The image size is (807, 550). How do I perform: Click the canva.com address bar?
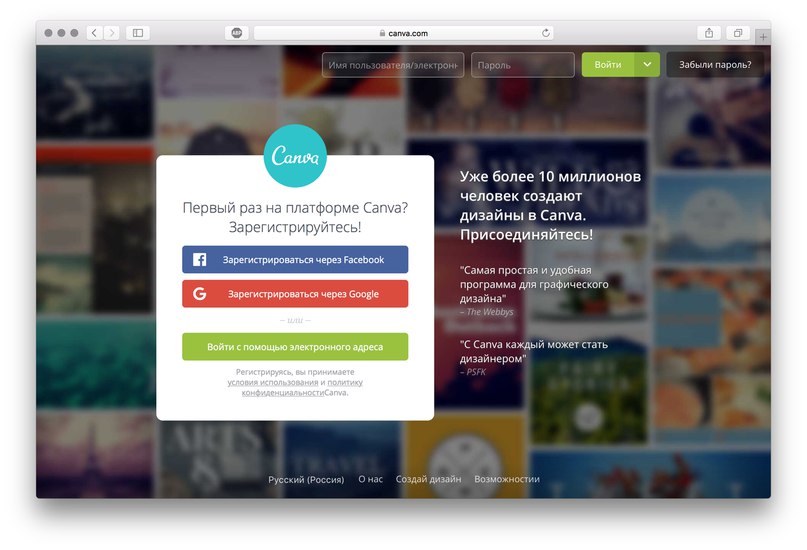tap(404, 33)
